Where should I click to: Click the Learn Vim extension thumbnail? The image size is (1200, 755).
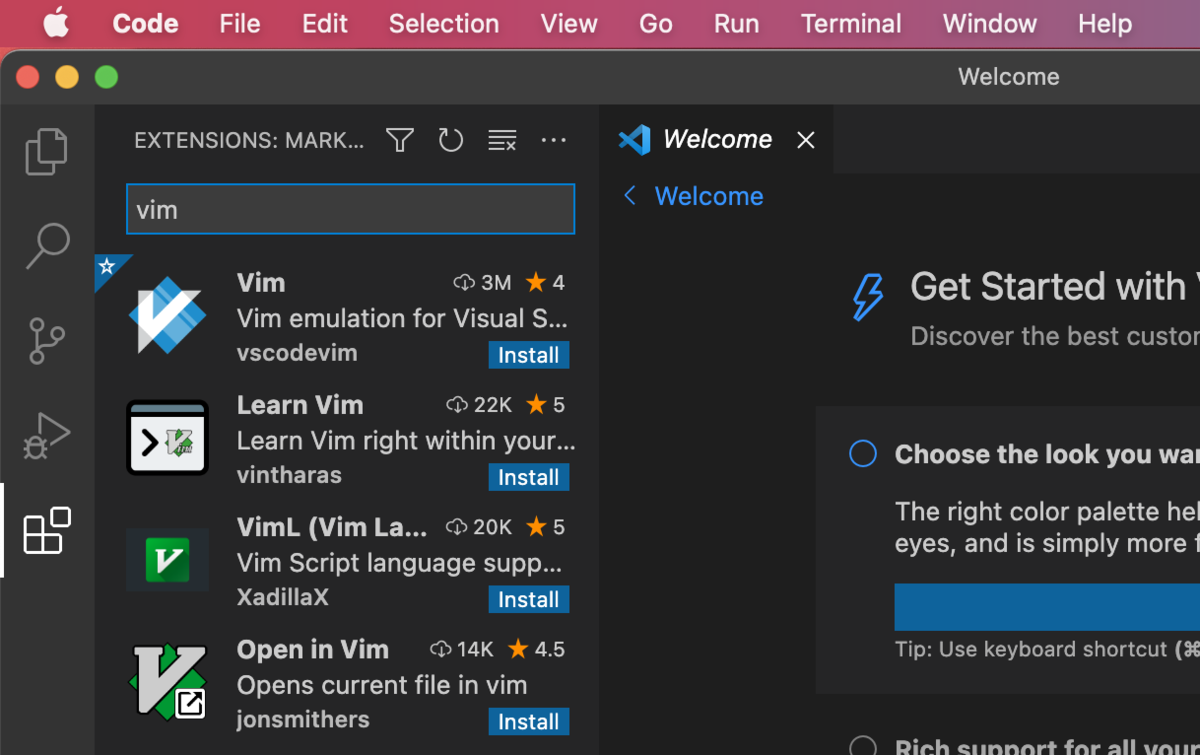167,437
